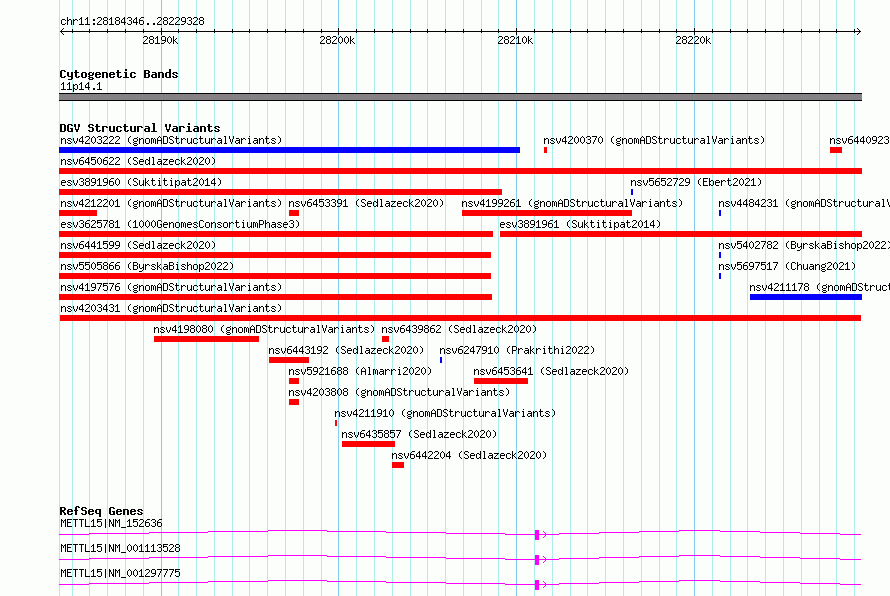This screenshot has height=596, width=890.
Task: Open the nsv5697517 (Chuang2021) label
Action: (x=787, y=266)
